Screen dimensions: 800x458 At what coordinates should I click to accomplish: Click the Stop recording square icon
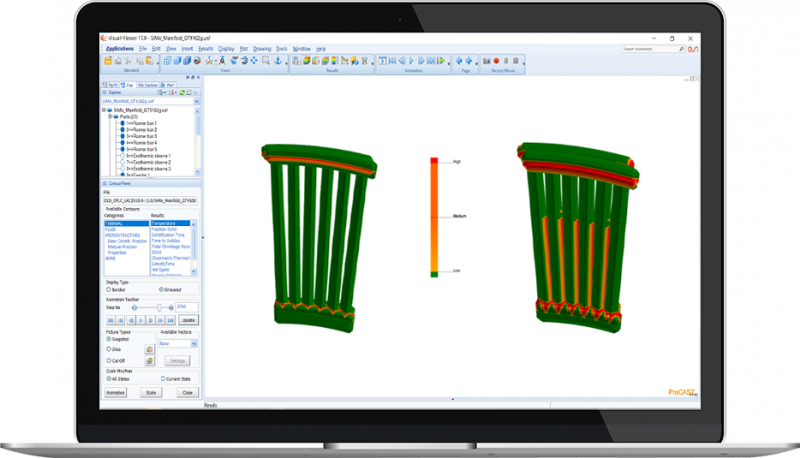coord(504,61)
